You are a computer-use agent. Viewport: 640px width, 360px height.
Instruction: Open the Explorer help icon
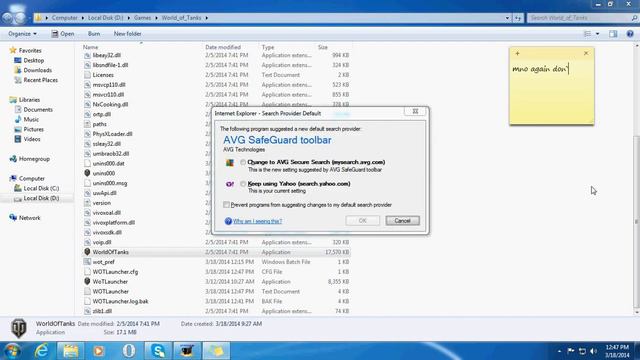tap(630, 34)
